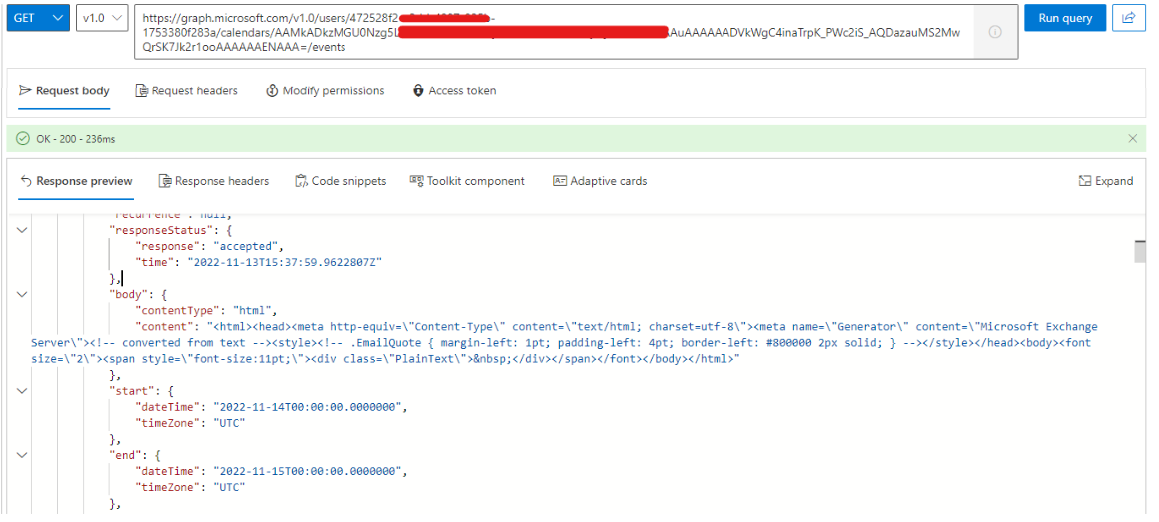Image resolution: width=1159 pixels, height=522 pixels.
Task: Open Code snippets tab
Action: pos(340,181)
